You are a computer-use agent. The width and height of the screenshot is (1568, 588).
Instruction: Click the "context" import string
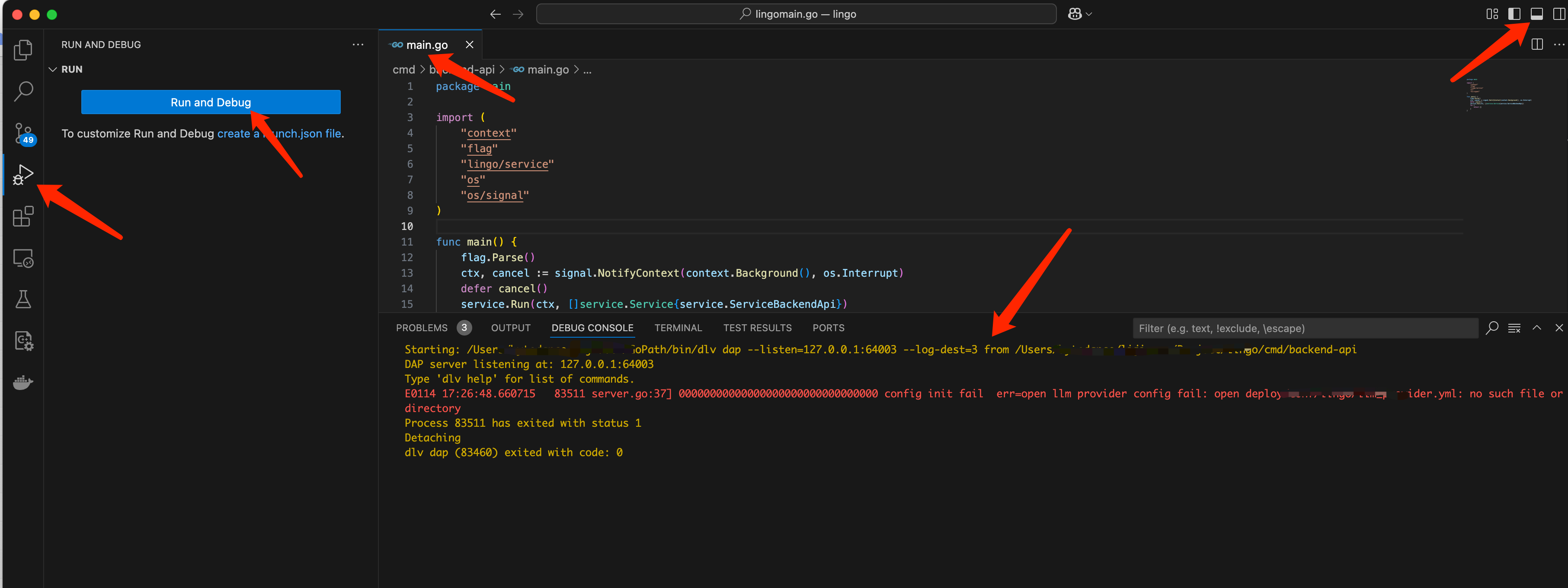tap(488, 133)
